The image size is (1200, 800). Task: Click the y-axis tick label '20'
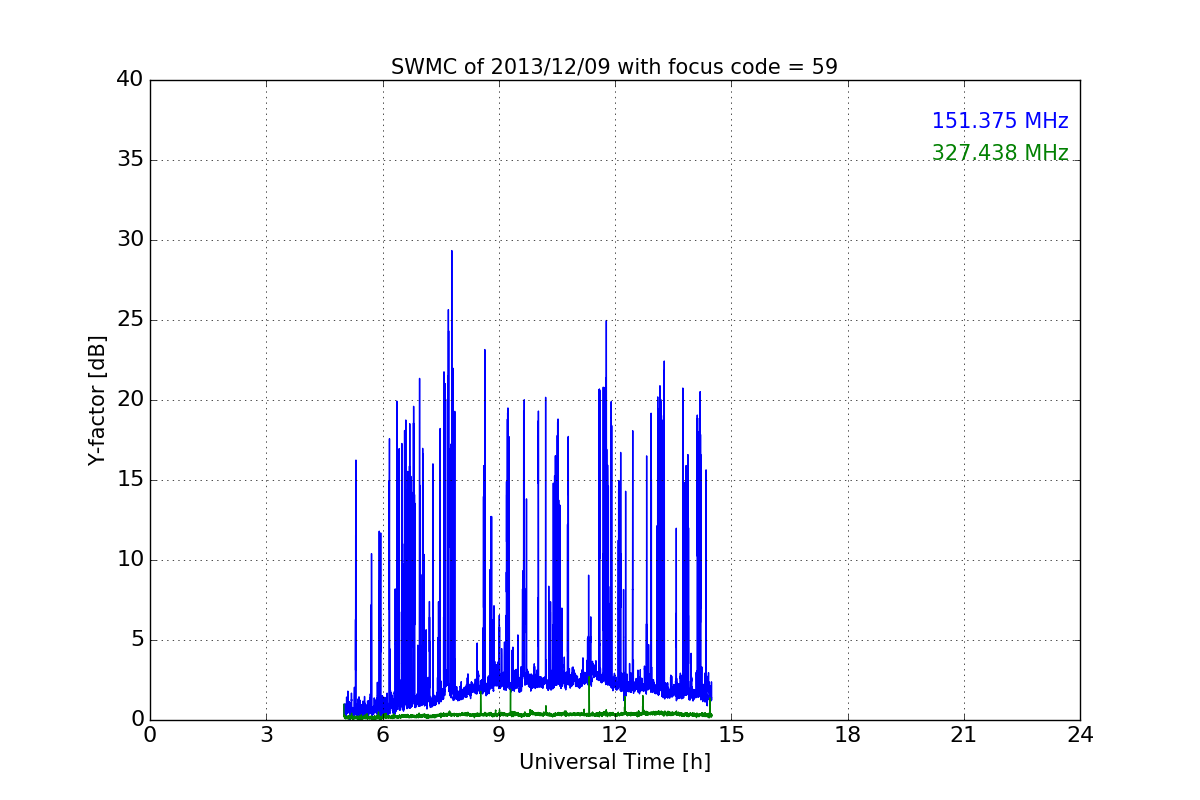tap(130, 400)
